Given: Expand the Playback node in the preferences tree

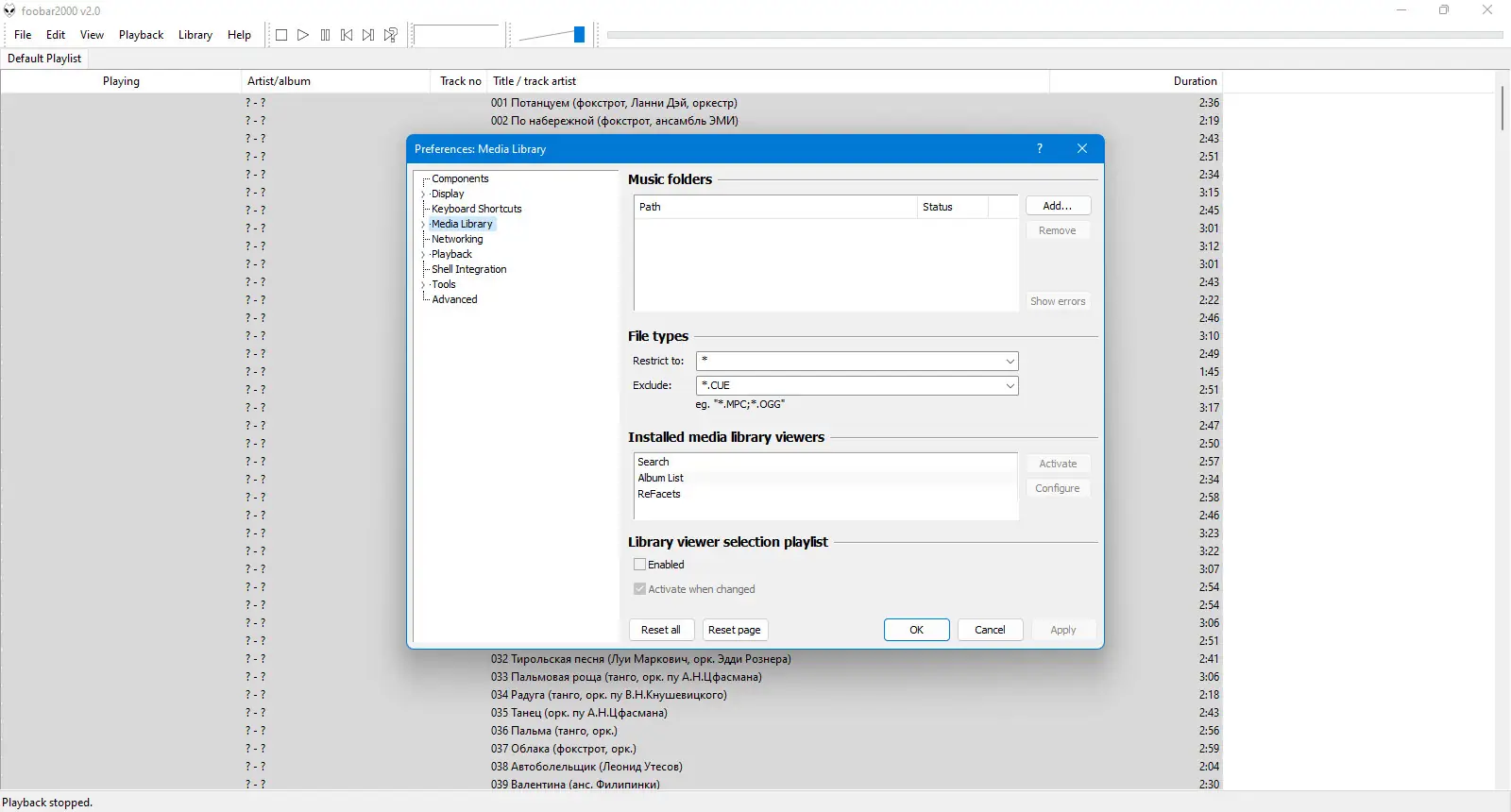Looking at the screenshot, I should click(423, 255).
